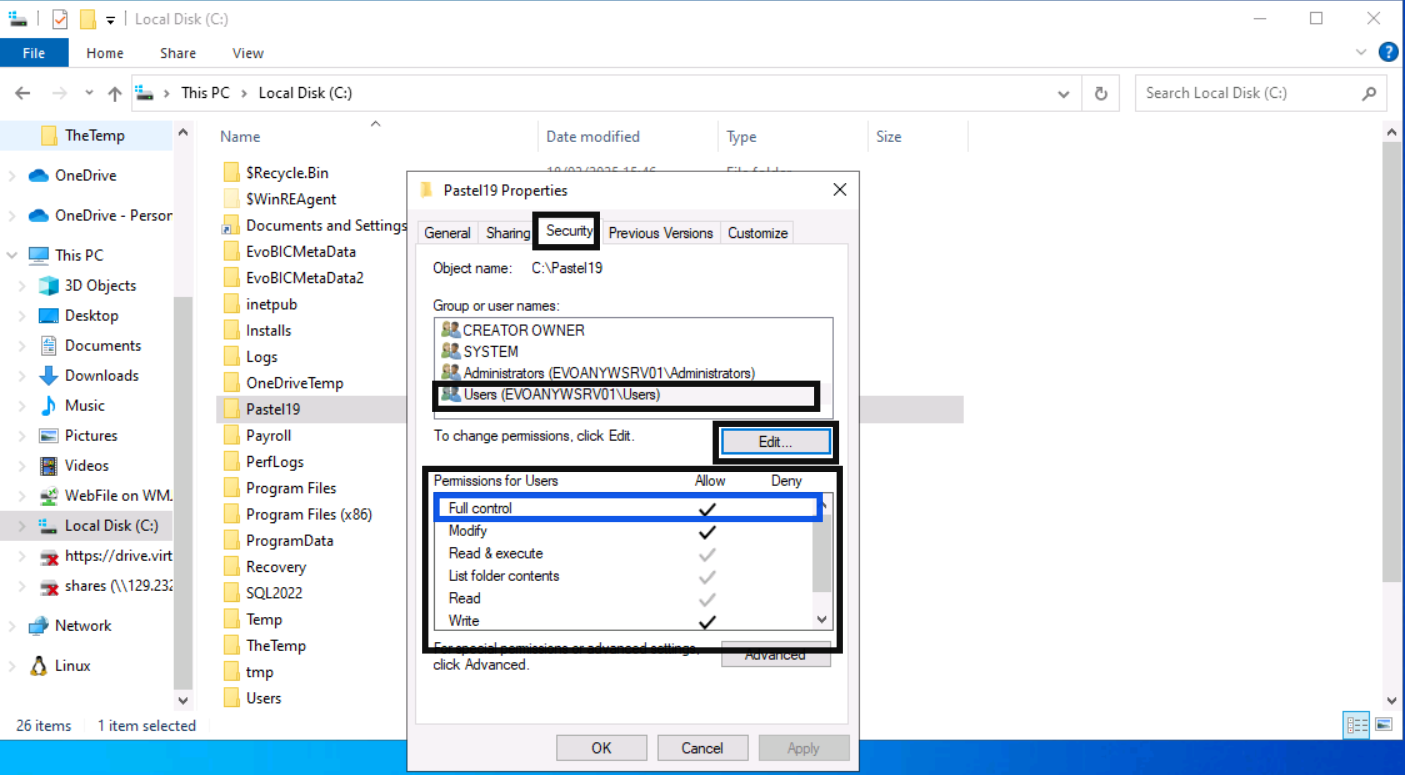Switch to the Sharing tab

tap(508, 233)
